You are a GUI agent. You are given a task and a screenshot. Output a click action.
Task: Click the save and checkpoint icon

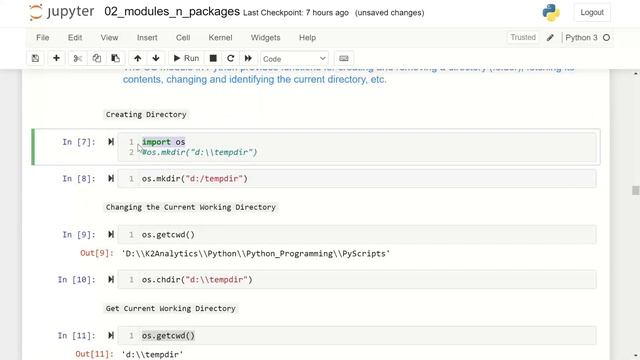[x=36, y=58]
